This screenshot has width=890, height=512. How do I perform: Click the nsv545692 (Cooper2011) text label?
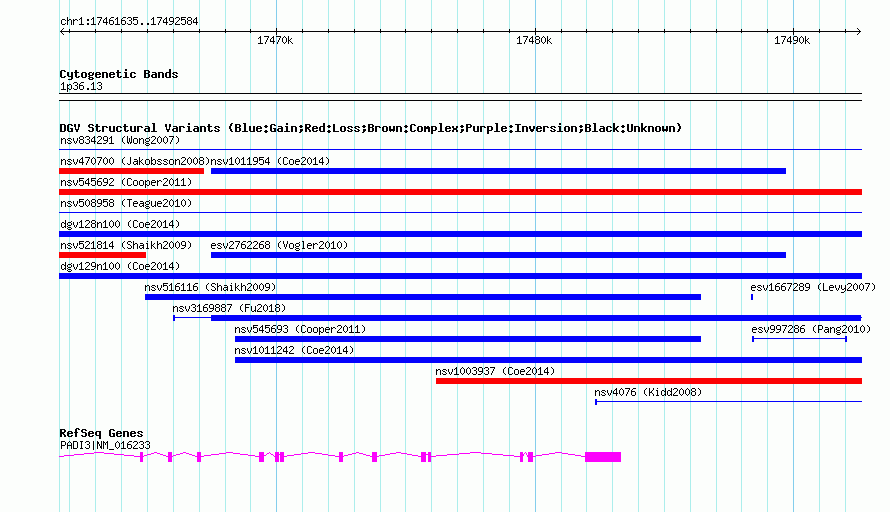[126, 182]
